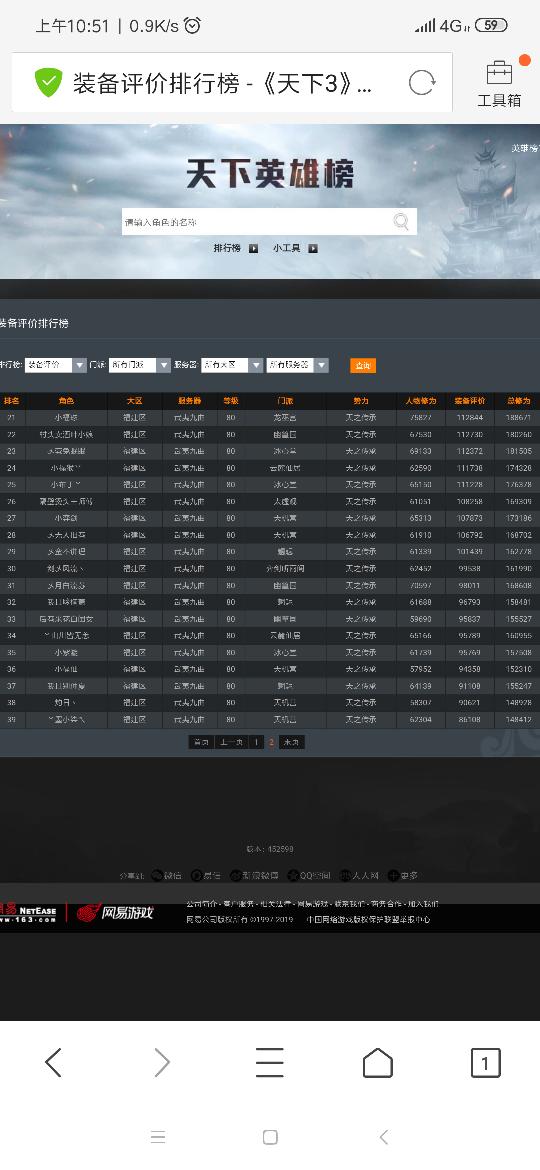Open the 商务合作 footer link

pos(386,904)
